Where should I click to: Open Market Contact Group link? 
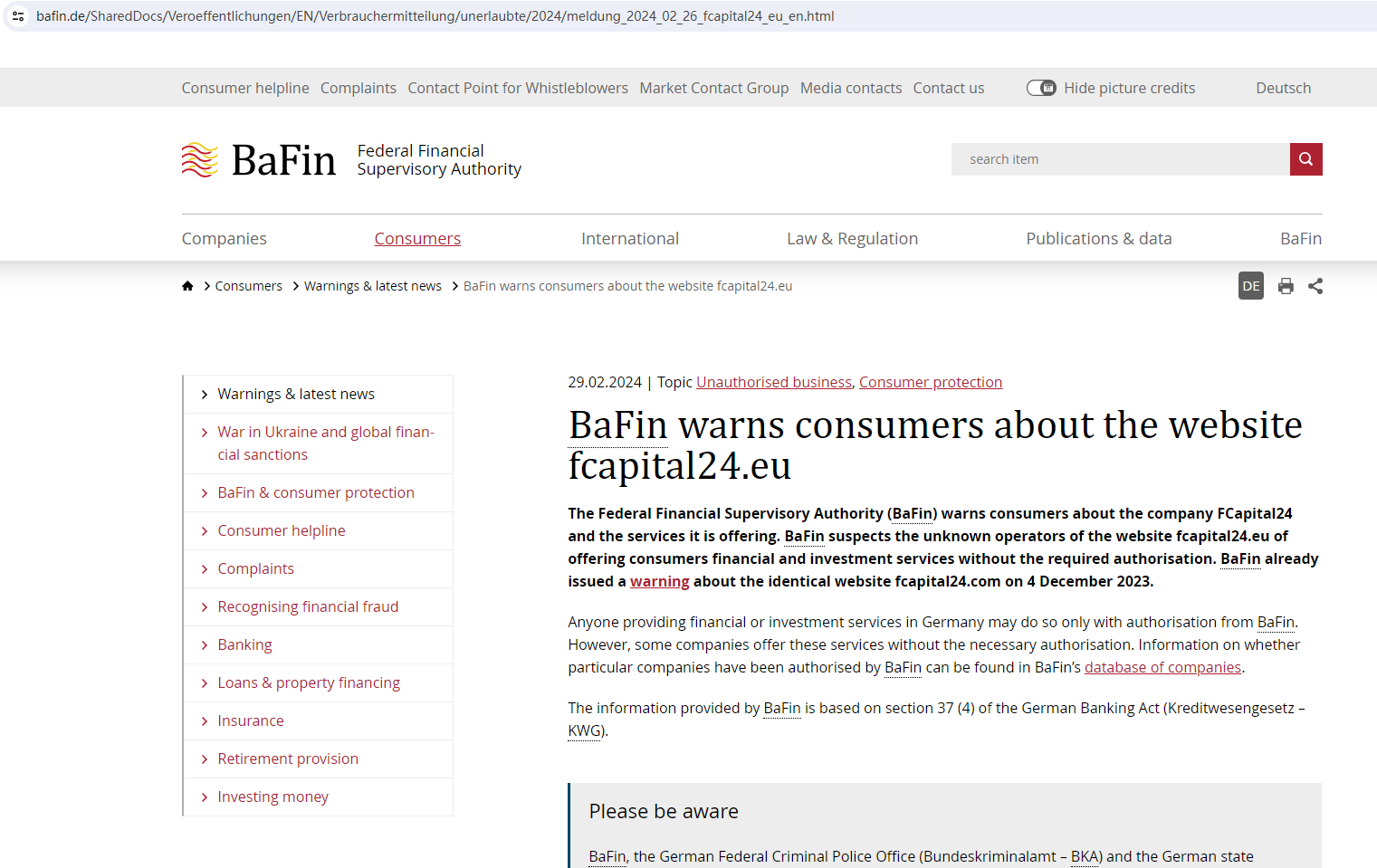coord(714,88)
